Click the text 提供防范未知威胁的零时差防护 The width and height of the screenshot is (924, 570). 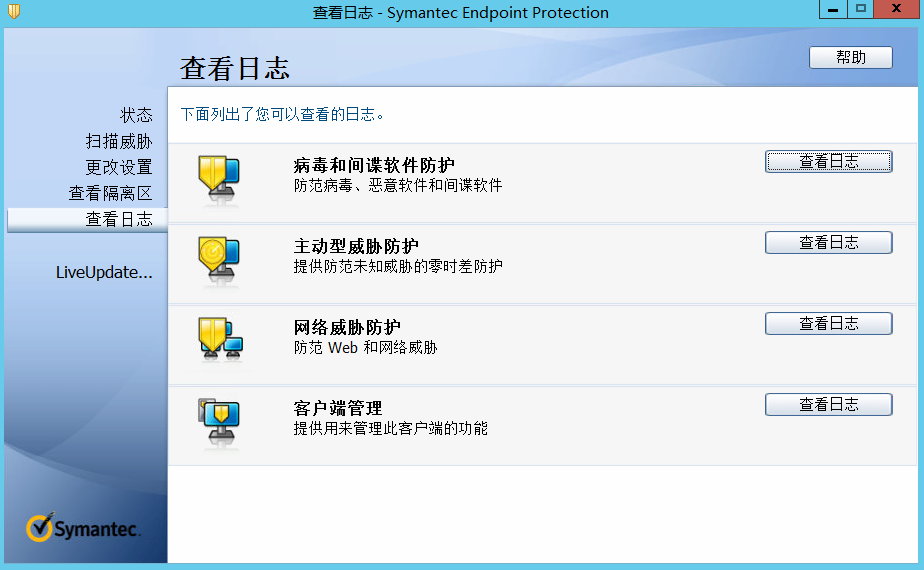(398, 266)
